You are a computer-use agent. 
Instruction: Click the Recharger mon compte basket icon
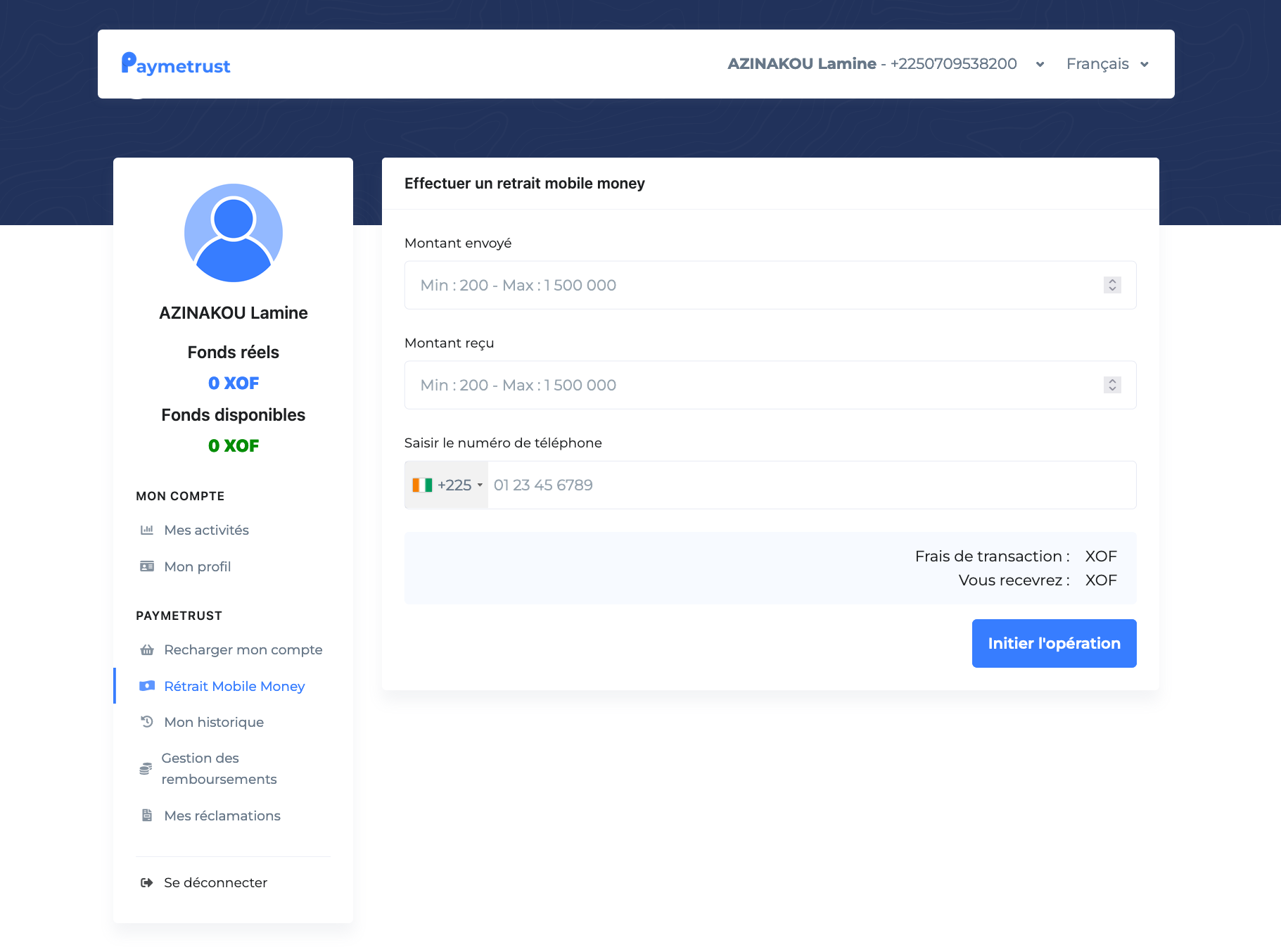coord(147,649)
